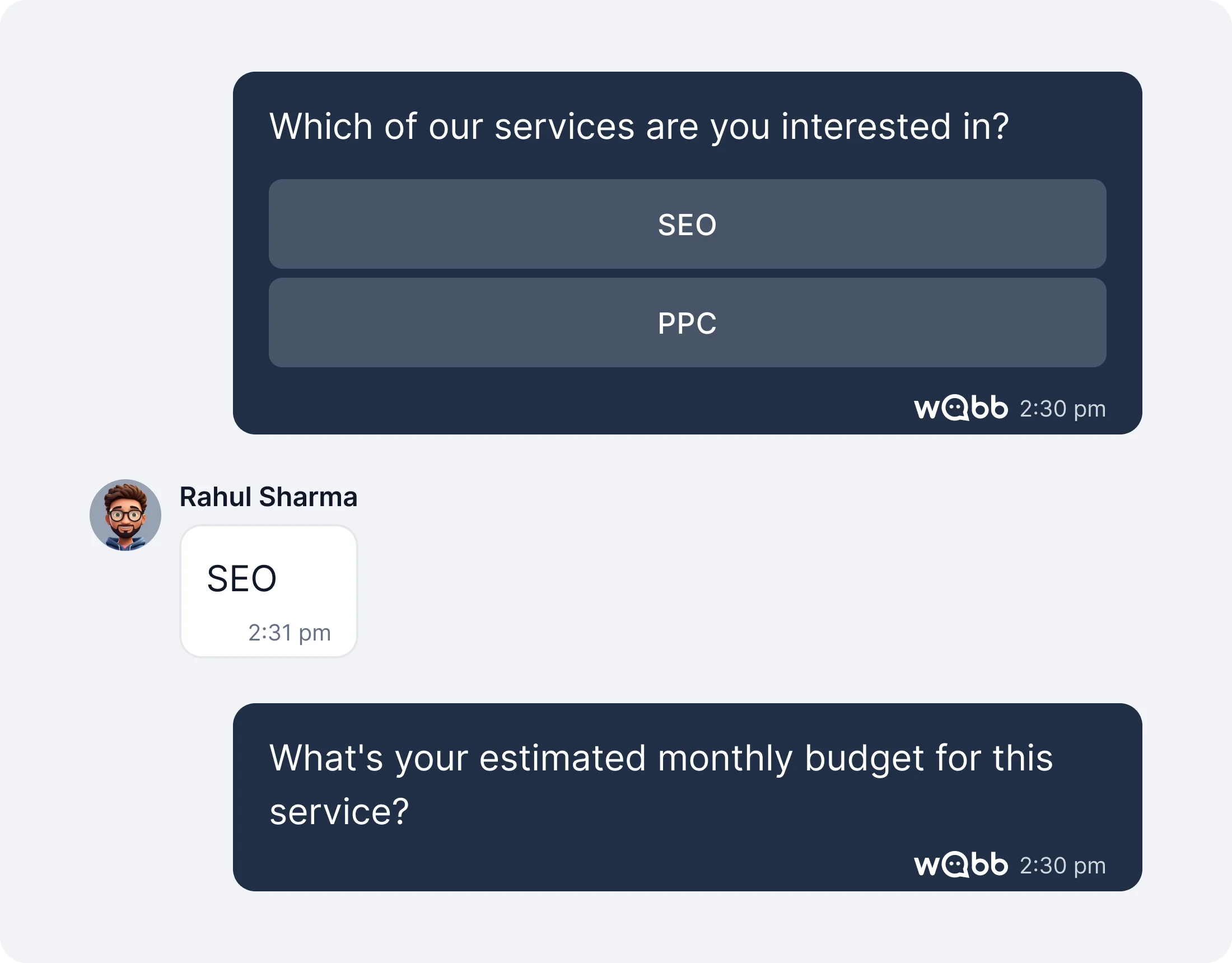1232x963 pixels.
Task: Click the word 'interested' in the services question
Action: pos(866,127)
